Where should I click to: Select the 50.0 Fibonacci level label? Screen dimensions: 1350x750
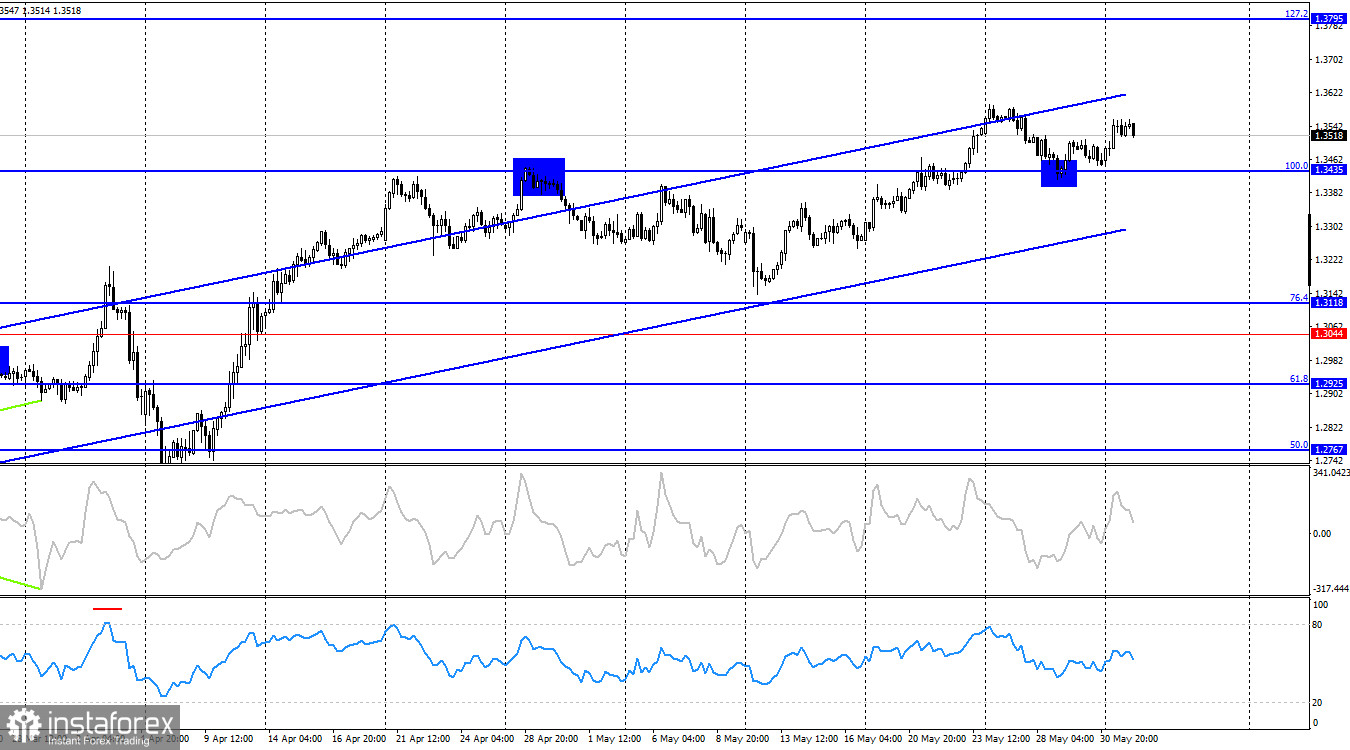1299,445
